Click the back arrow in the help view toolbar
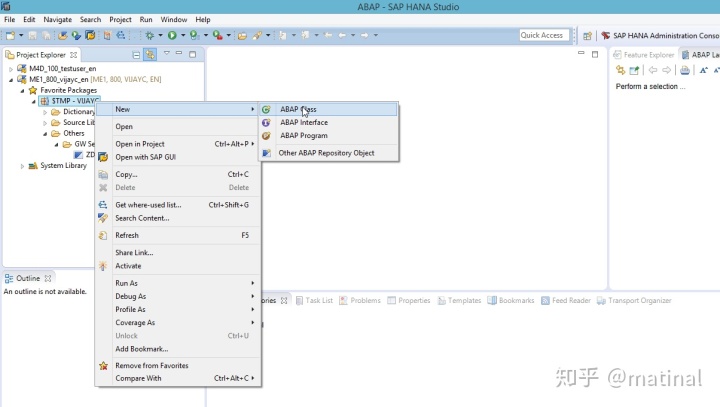720x407 pixels. coord(652,70)
